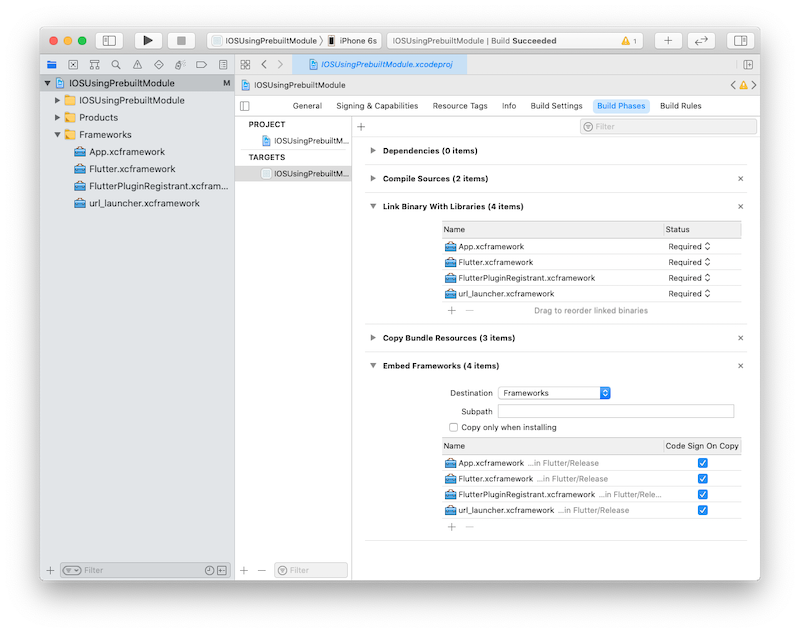Switch to Signing & Capabilities tab
800x633 pixels.
[377, 106]
